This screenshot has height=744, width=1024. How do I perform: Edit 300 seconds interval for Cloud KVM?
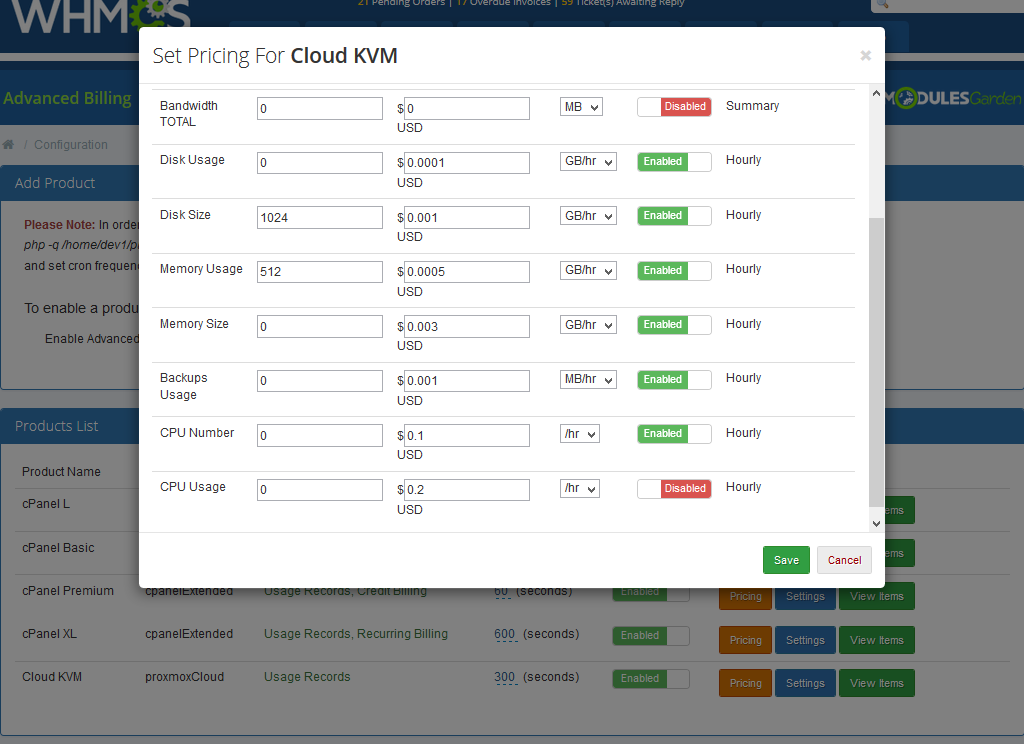coord(505,677)
